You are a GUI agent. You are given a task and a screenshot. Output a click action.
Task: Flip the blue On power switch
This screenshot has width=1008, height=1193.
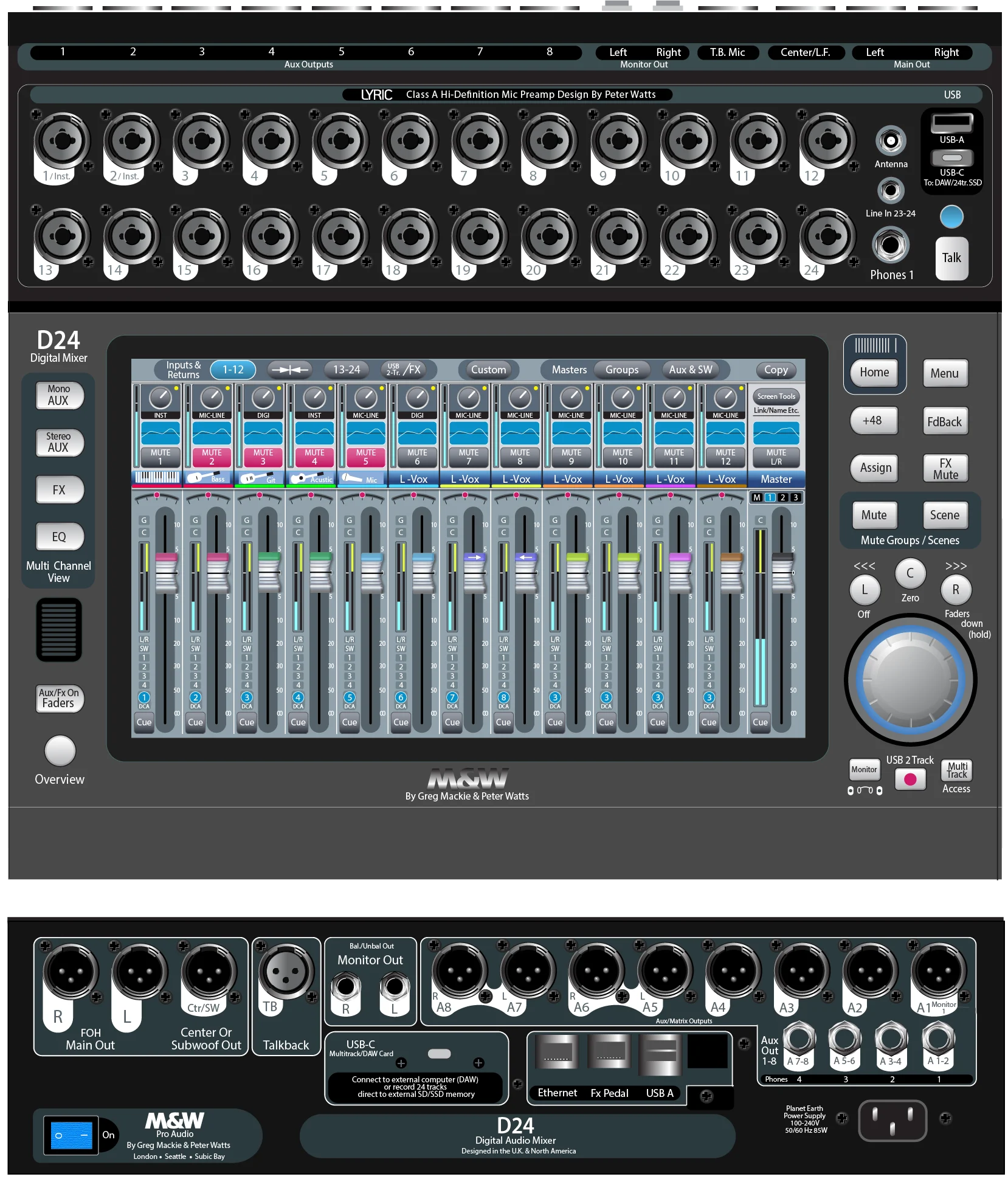[71, 1135]
